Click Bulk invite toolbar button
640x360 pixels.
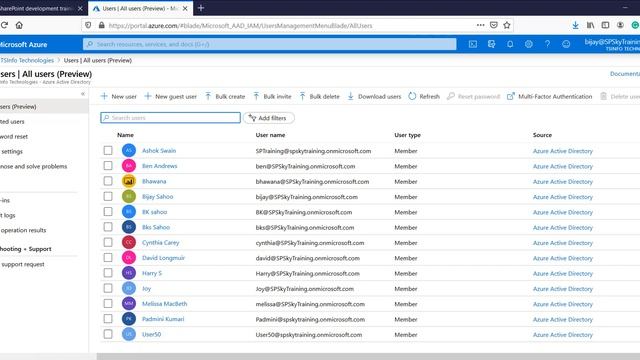(x=272, y=96)
